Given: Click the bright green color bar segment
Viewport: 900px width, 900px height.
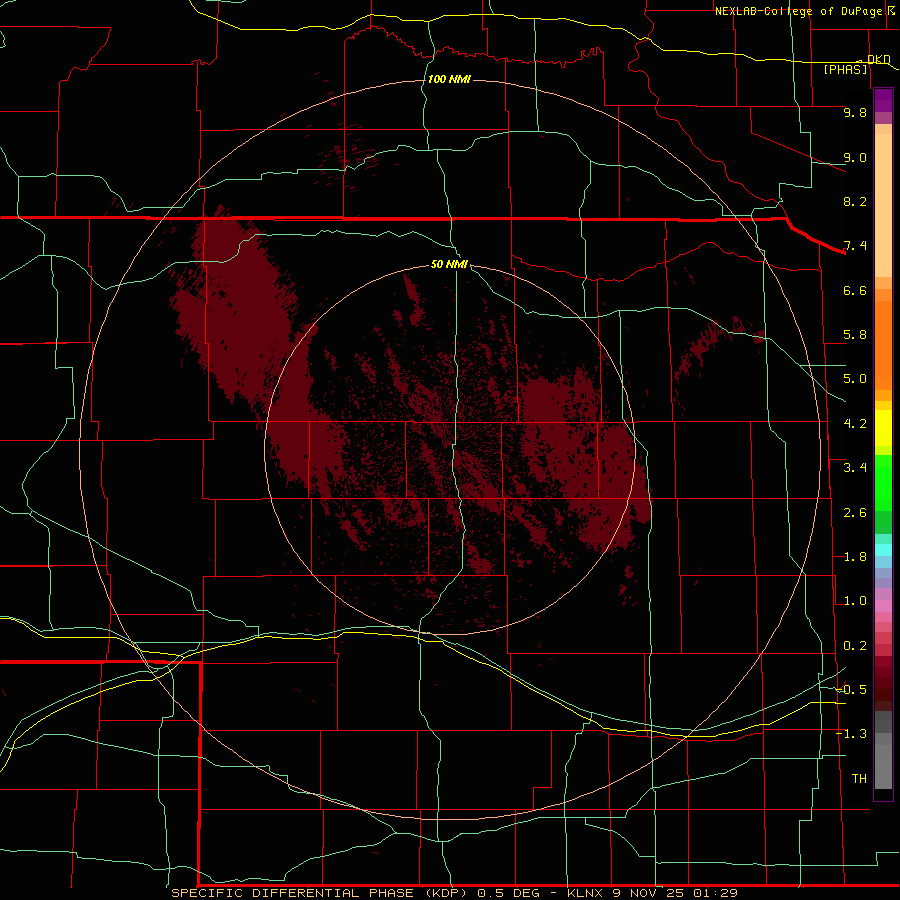Looking at the screenshot, I should coord(883,482).
